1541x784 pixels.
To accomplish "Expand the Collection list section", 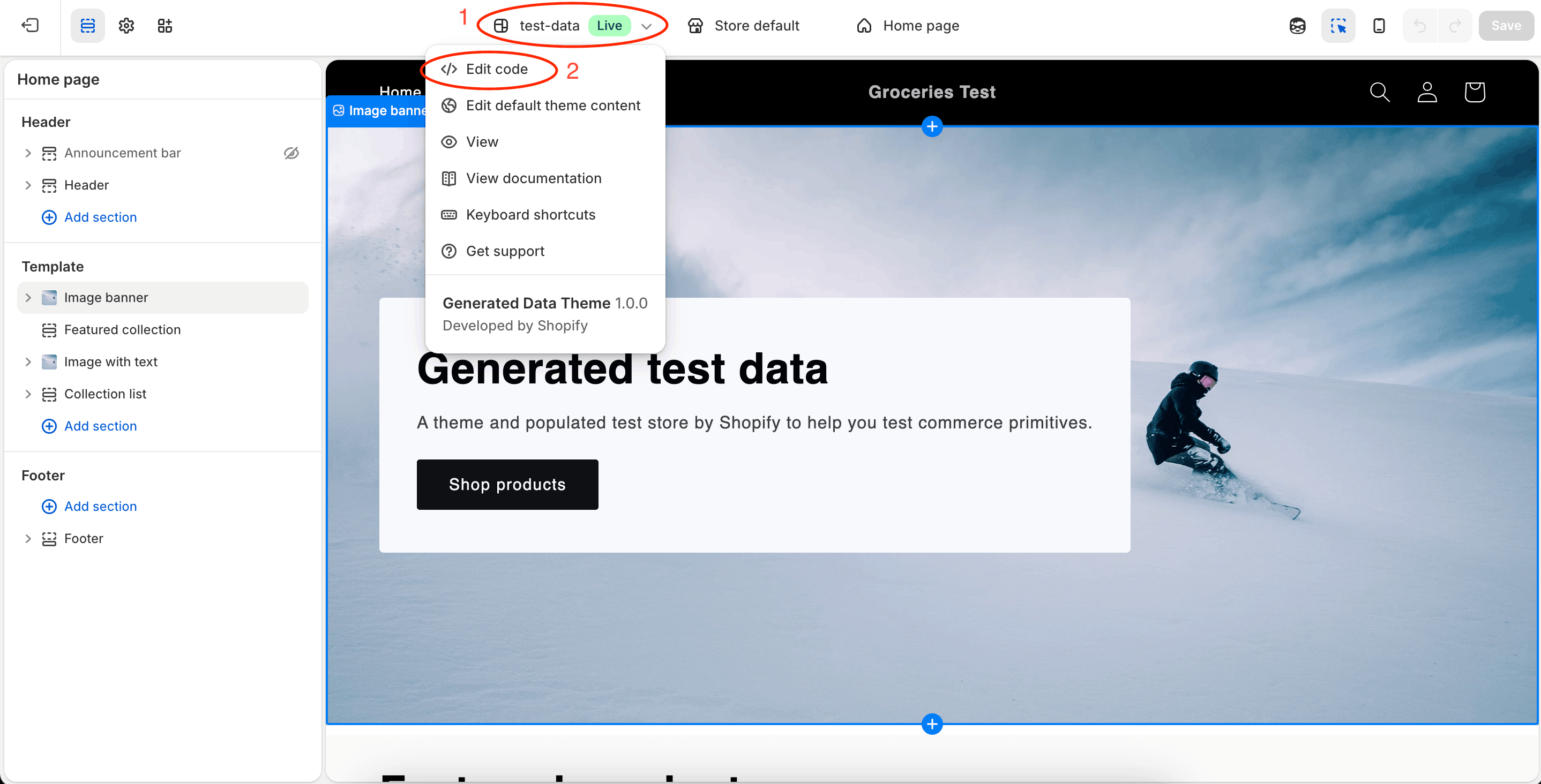I will (x=28, y=394).
